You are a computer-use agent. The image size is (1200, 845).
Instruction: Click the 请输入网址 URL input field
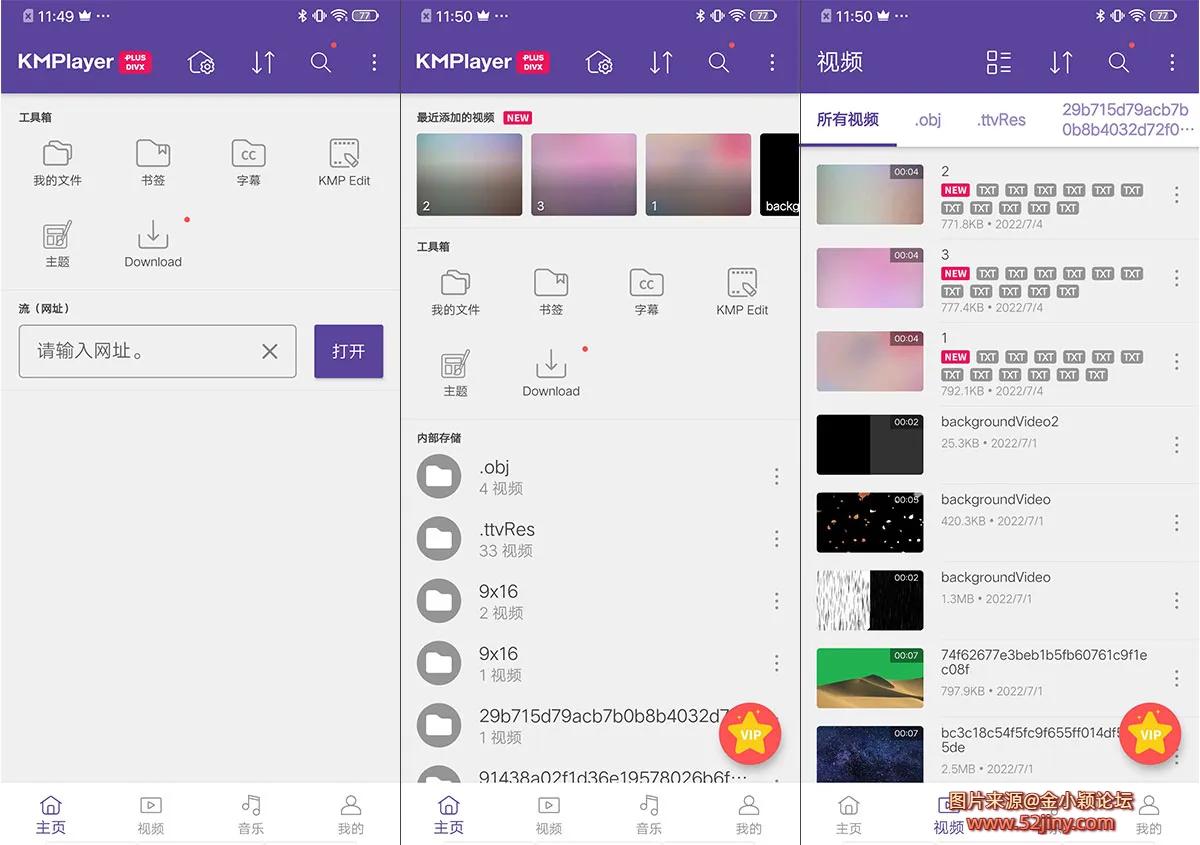140,351
